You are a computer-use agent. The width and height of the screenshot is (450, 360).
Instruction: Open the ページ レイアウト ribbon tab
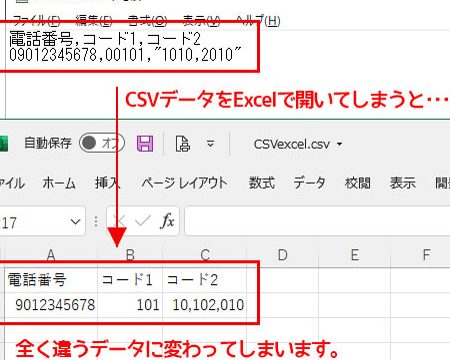184,183
